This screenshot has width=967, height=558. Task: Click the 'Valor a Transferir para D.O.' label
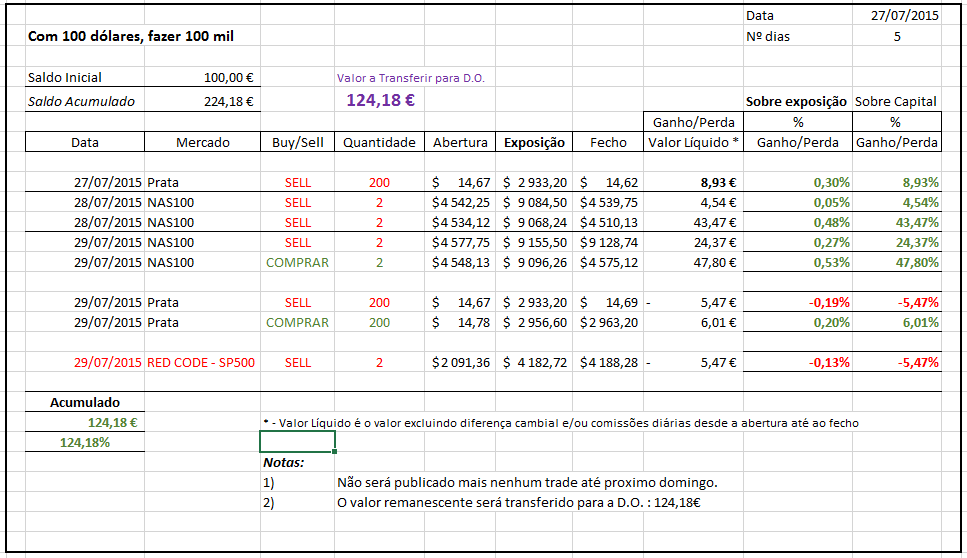click(411, 78)
